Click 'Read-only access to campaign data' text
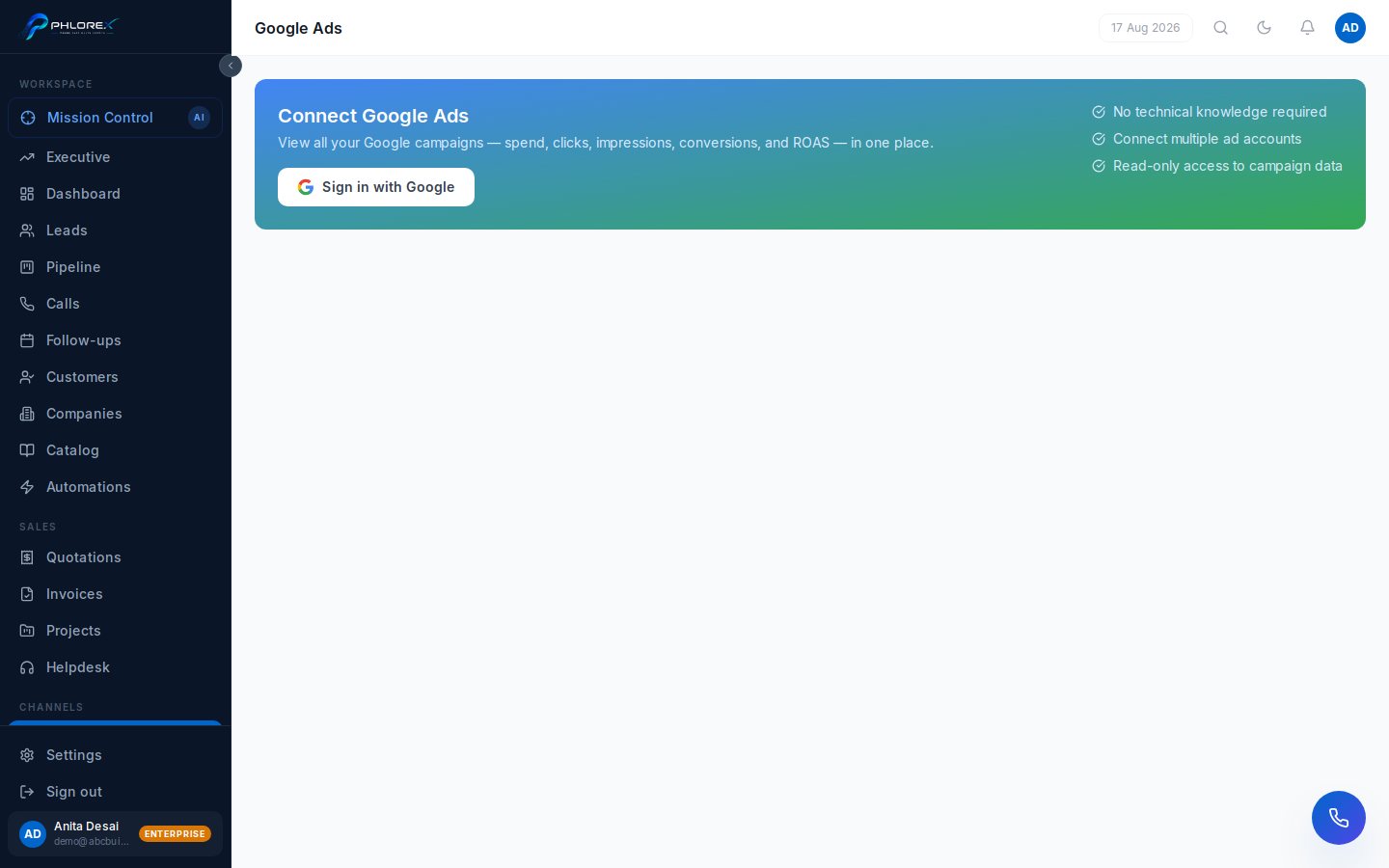 click(x=1228, y=166)
